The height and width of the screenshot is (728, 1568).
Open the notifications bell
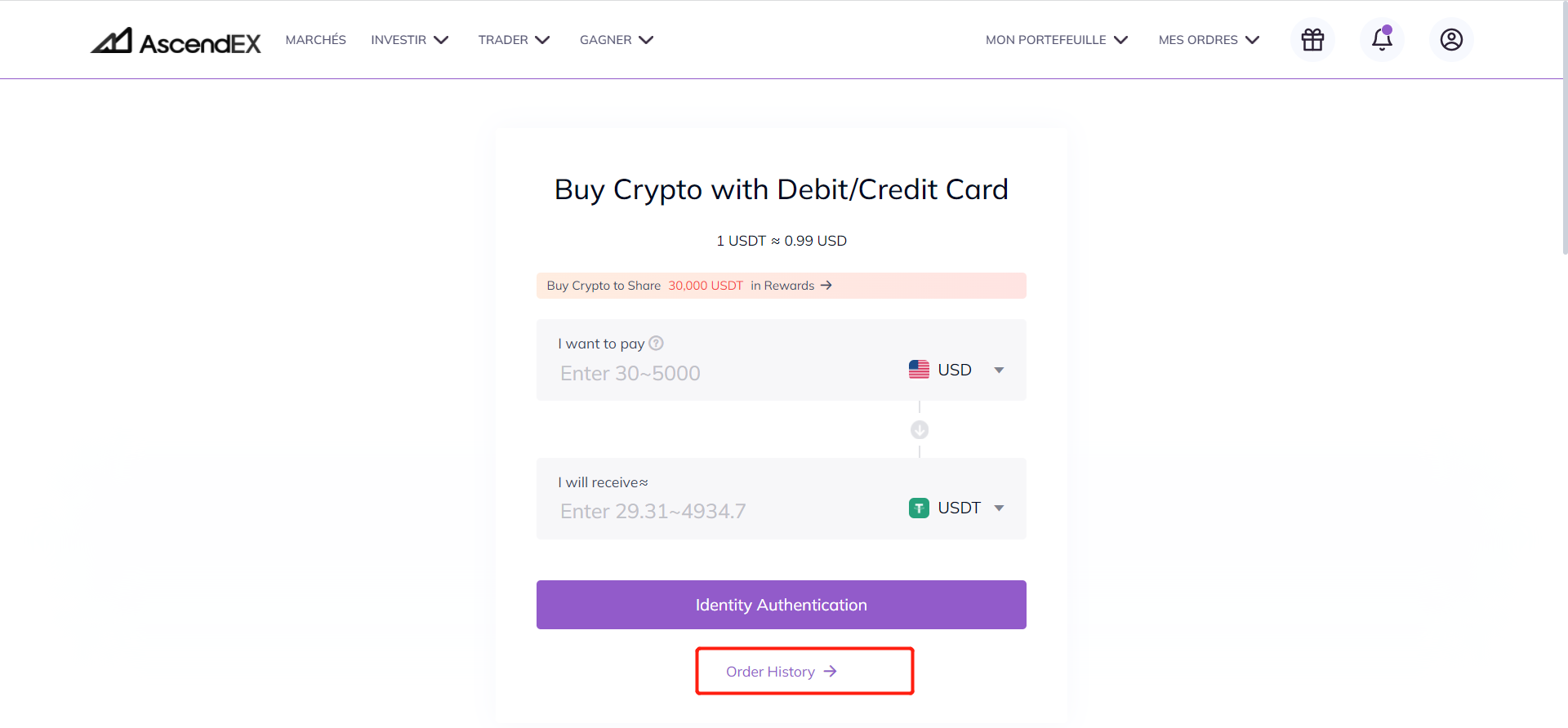pos(1382,39)
